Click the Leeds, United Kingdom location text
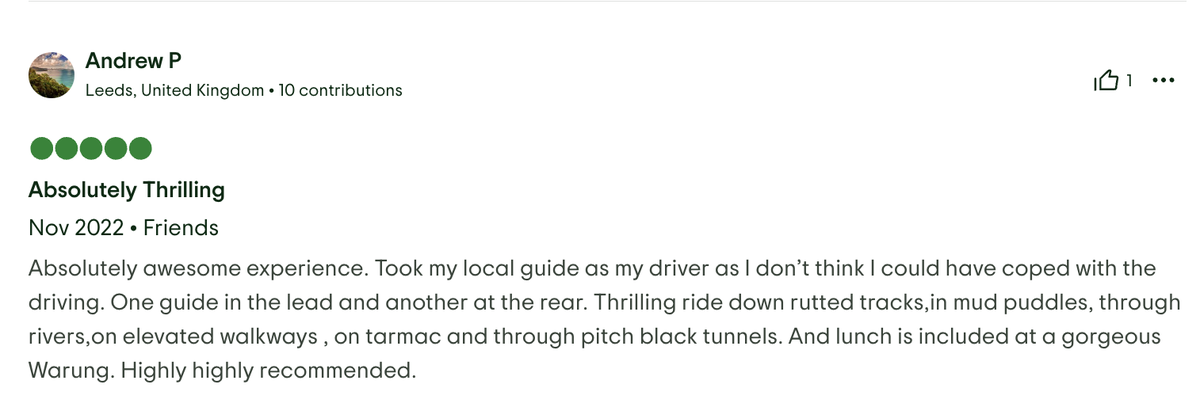 coord(175,90)
